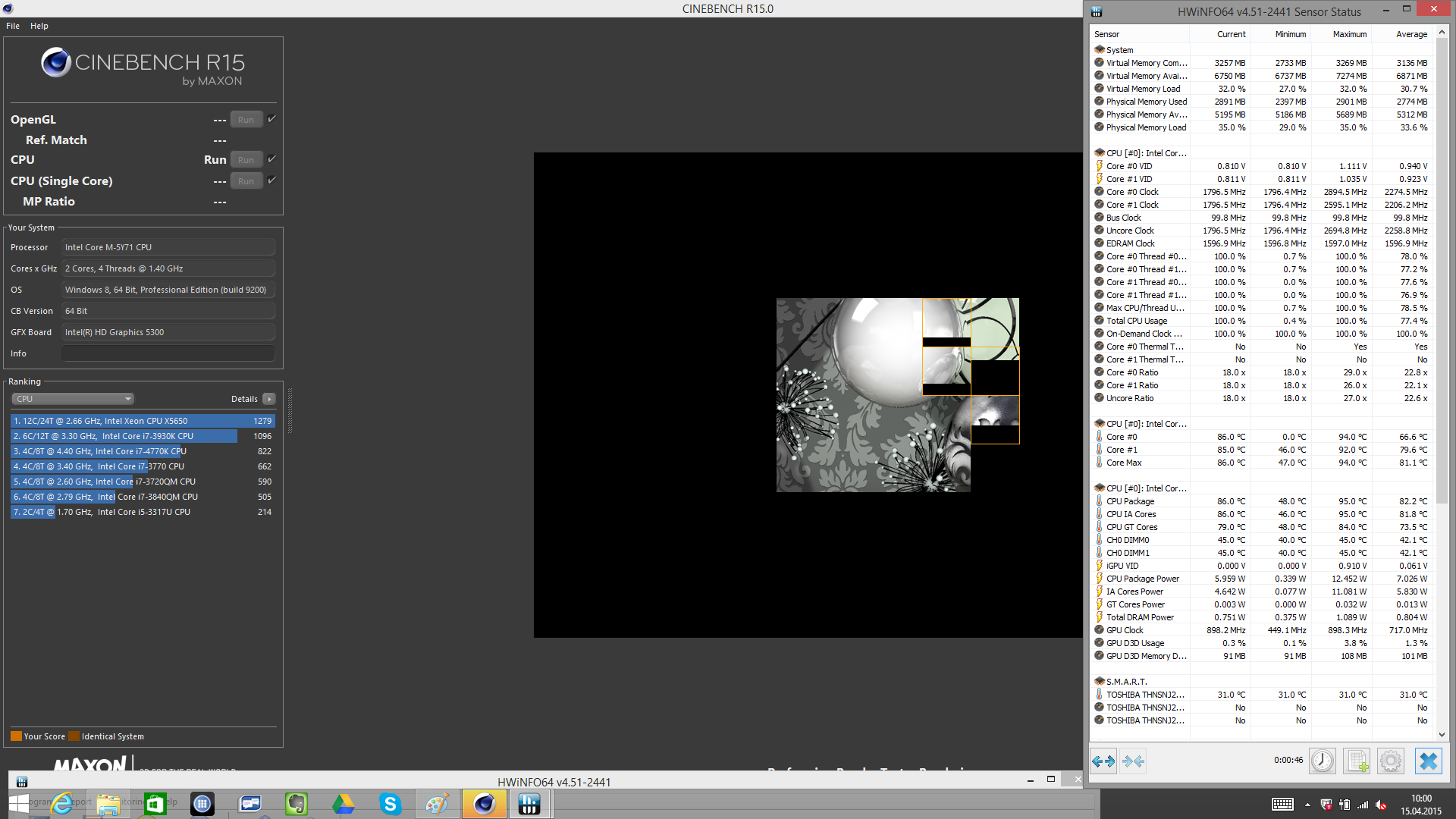Viewport: 1456px width, 819px height.
Task: Click the Average column header
Action: 1401,34
